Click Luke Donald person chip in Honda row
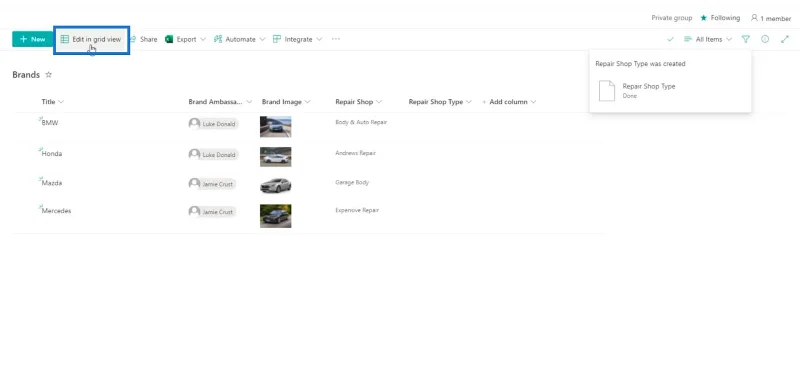800x378 pixels. point(213,154)
